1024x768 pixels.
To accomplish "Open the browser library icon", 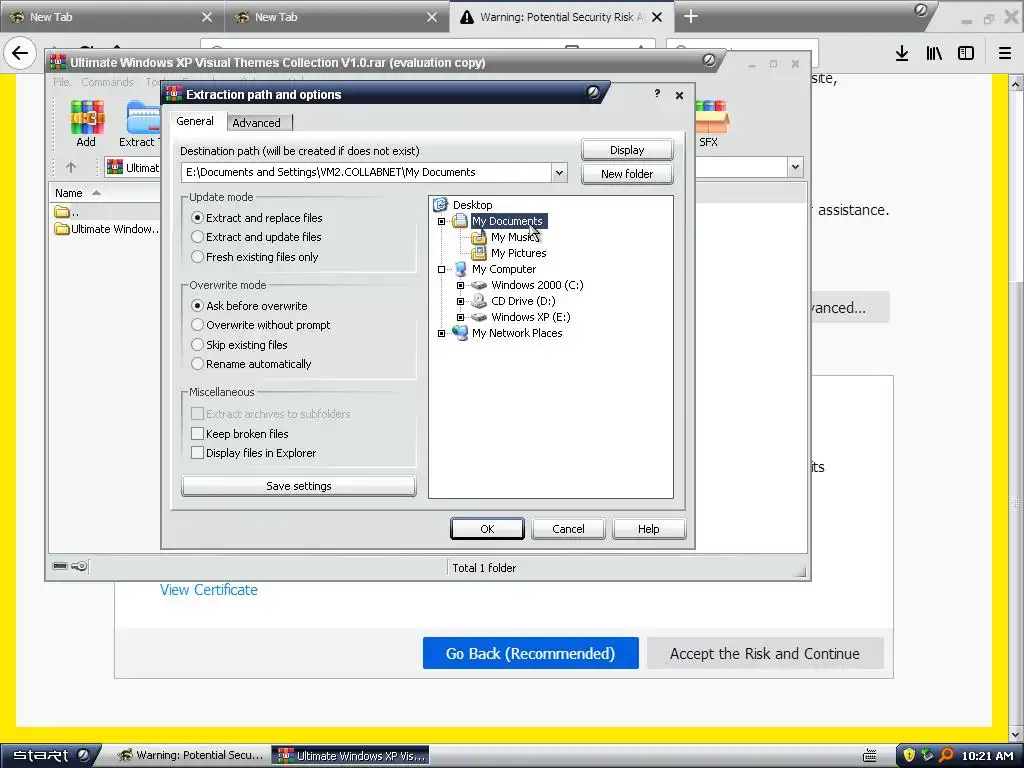I will pyautogui.click(x=934, y=53).
